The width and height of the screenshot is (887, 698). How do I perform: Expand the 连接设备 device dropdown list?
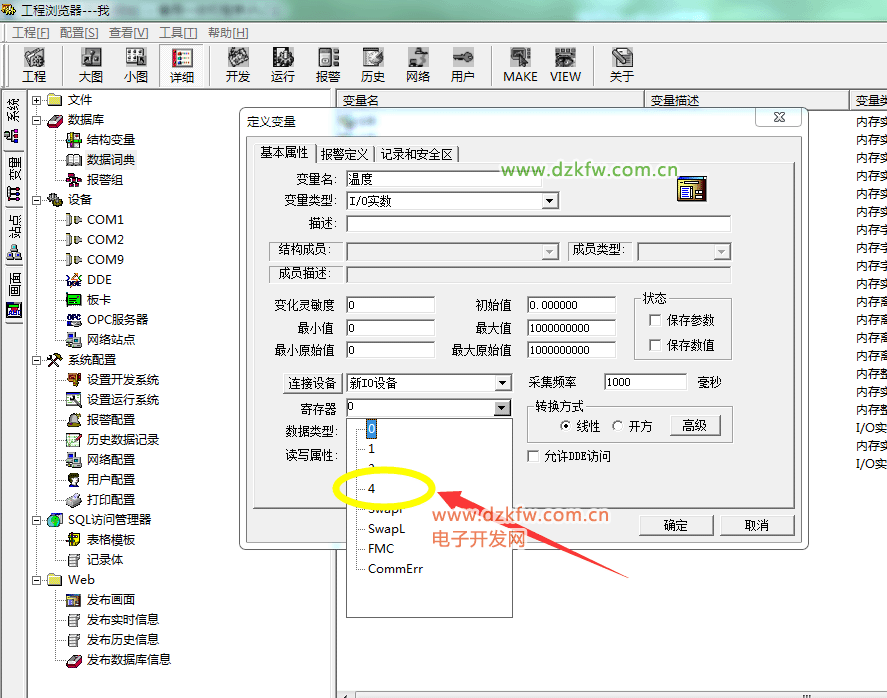click(502, 383)
